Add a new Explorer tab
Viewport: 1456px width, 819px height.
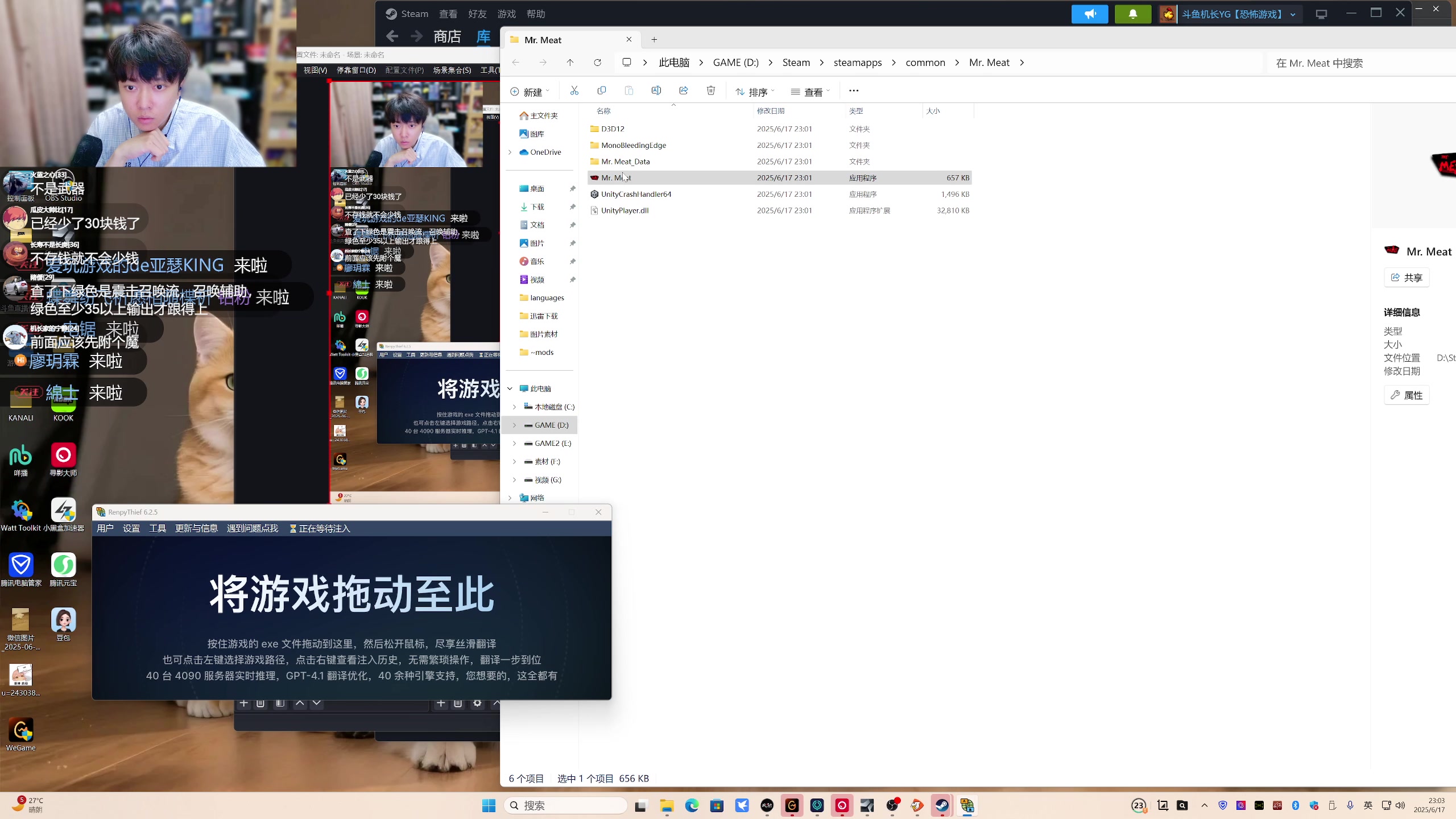coord(654,39)
